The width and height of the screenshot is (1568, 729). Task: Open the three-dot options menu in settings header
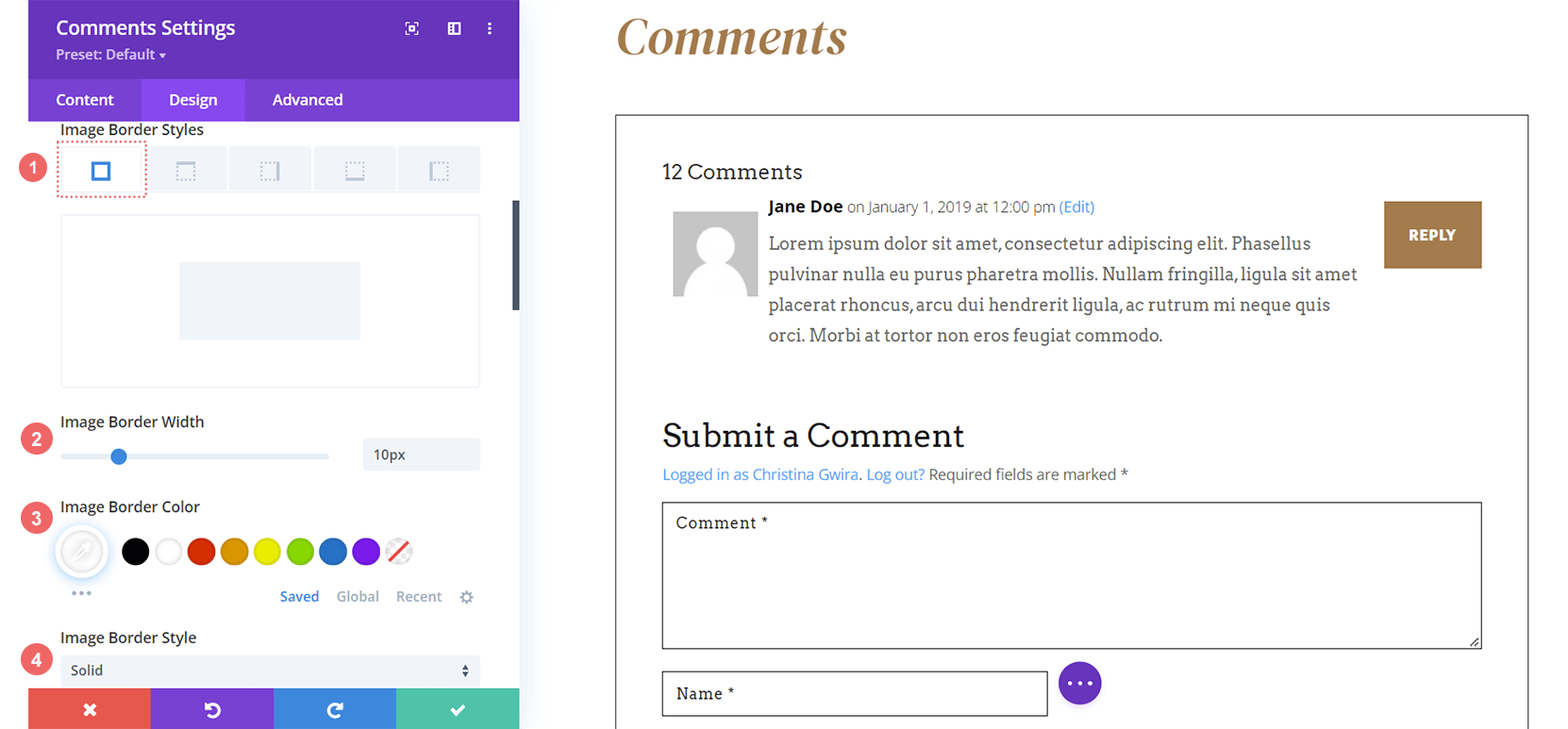point(490,28)
